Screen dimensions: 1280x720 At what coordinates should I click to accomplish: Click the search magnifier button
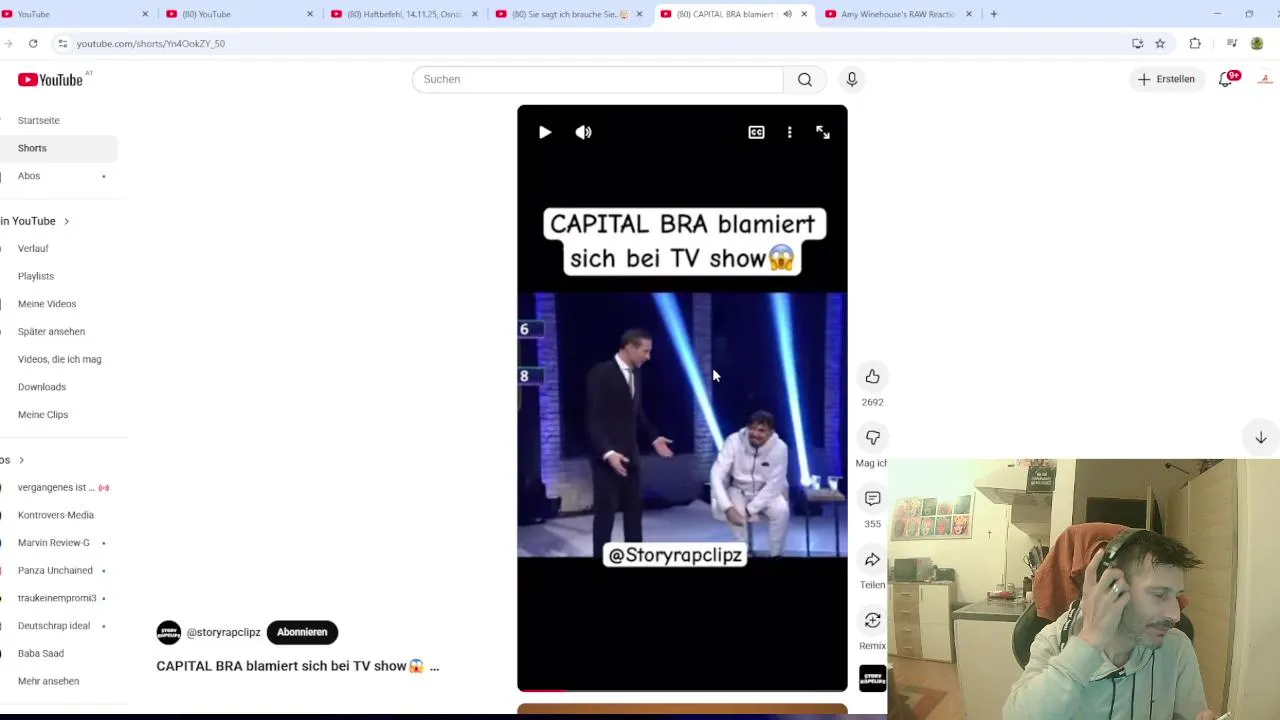(x=805, y=79)
